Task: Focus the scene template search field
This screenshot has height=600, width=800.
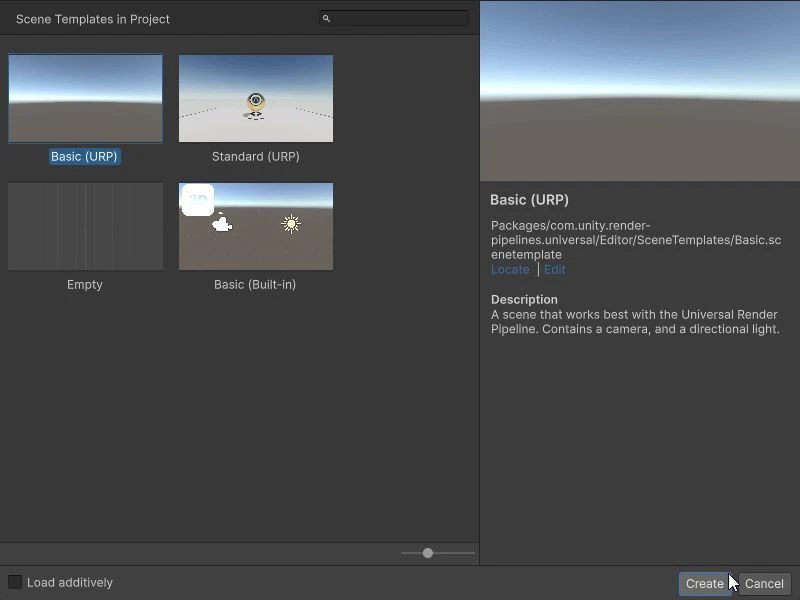Action: [x=394, y=19]
